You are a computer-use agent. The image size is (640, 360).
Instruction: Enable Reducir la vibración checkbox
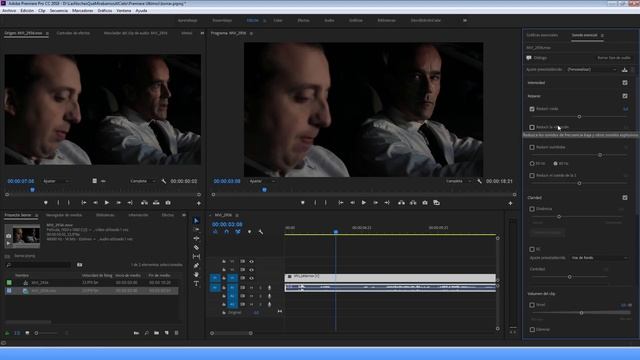point(532,127)
